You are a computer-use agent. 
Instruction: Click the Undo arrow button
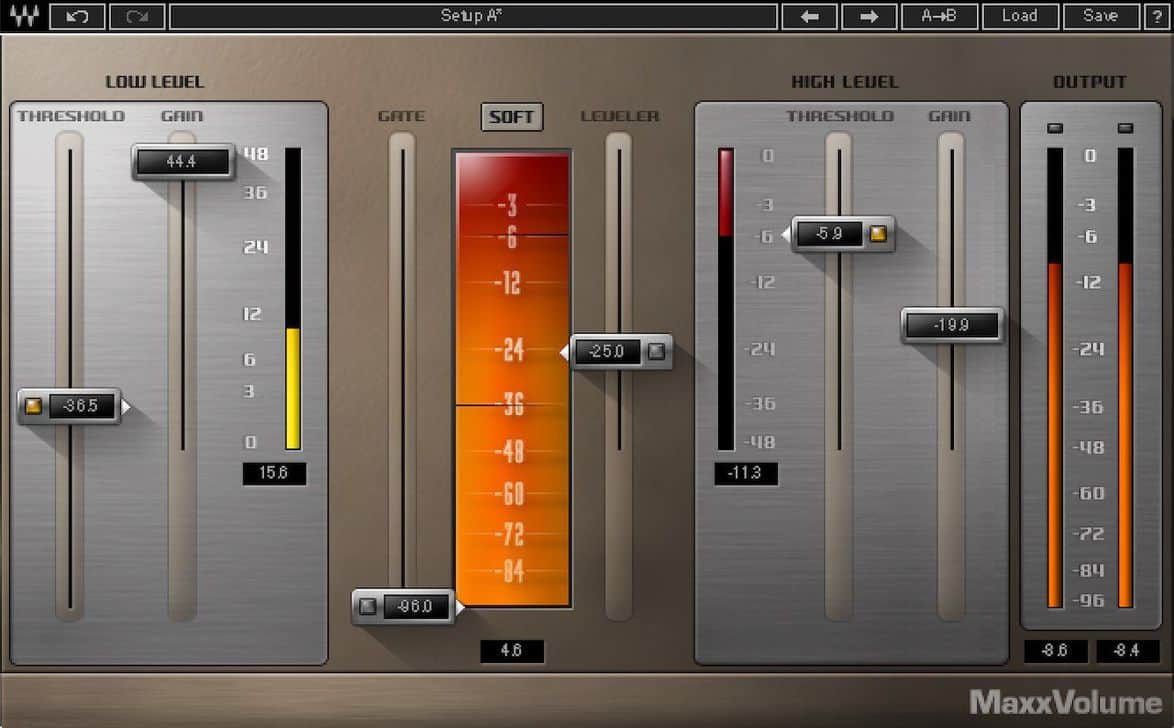76,16
